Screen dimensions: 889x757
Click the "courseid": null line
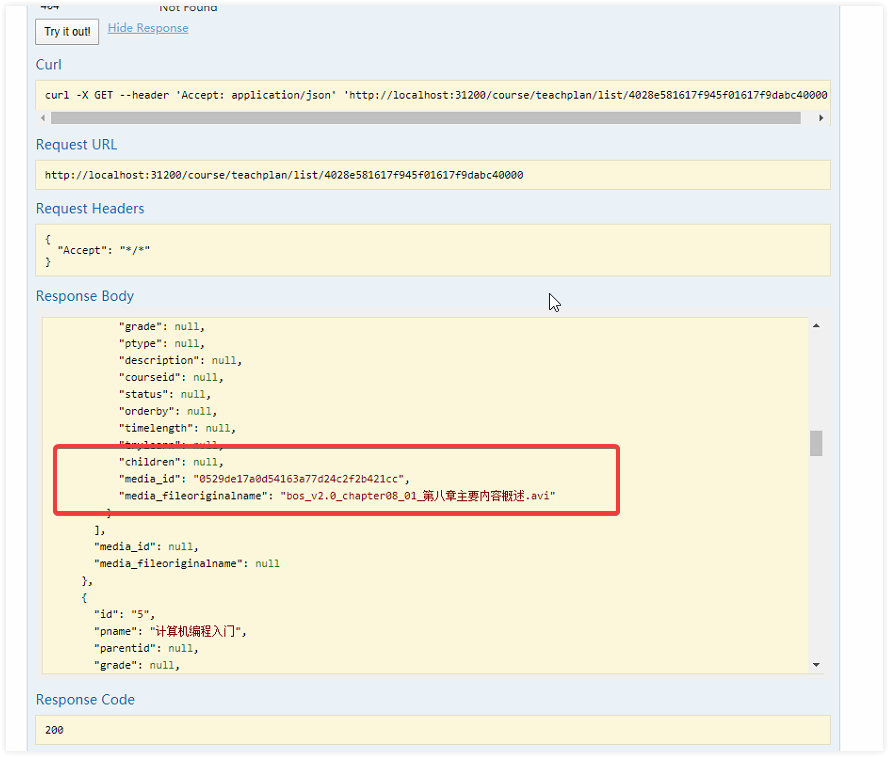171,378
